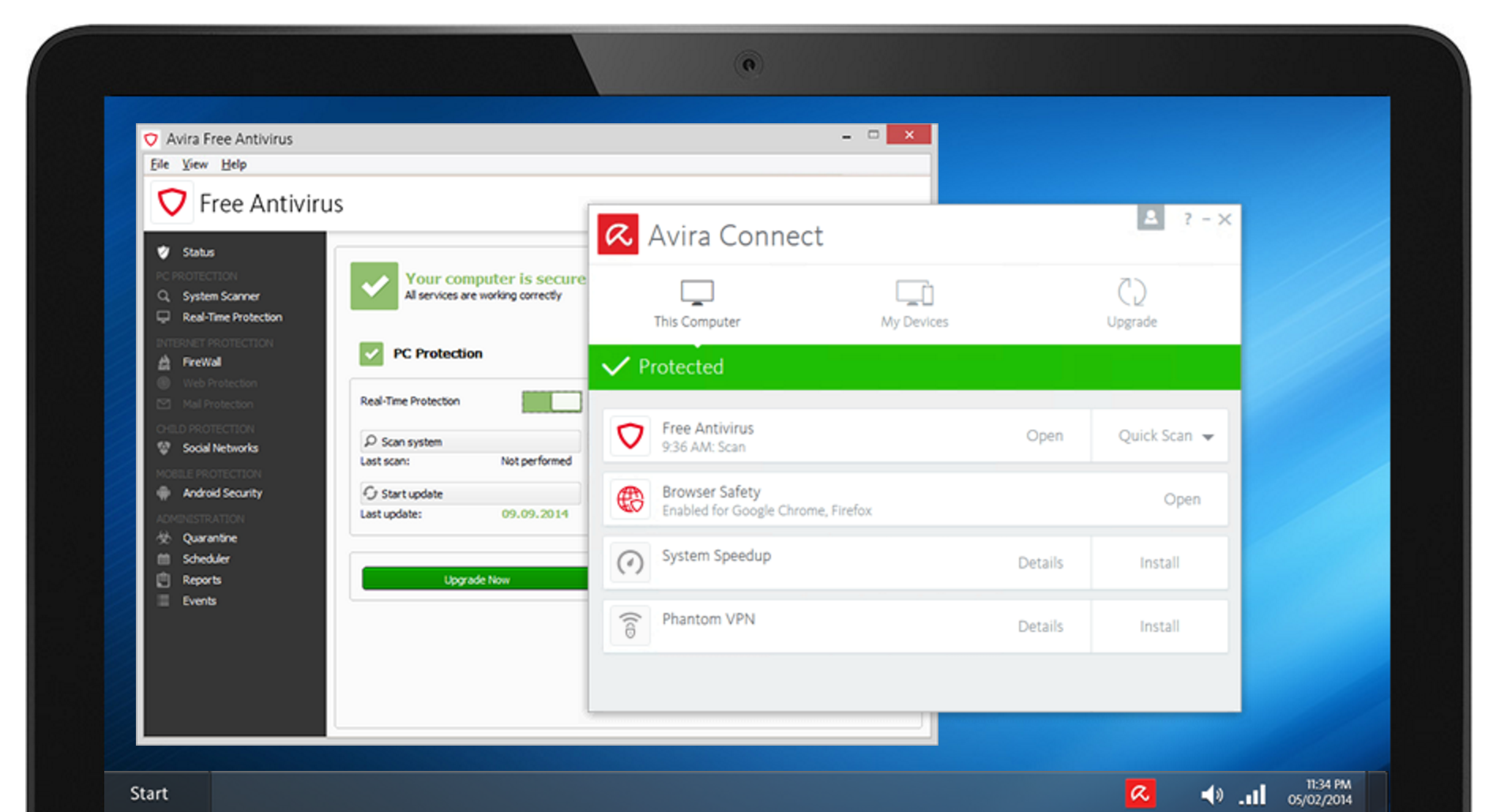The image size is (1493, 812).
Task: Click the System Speedup gauge icon
Action: tap(630, 563)
